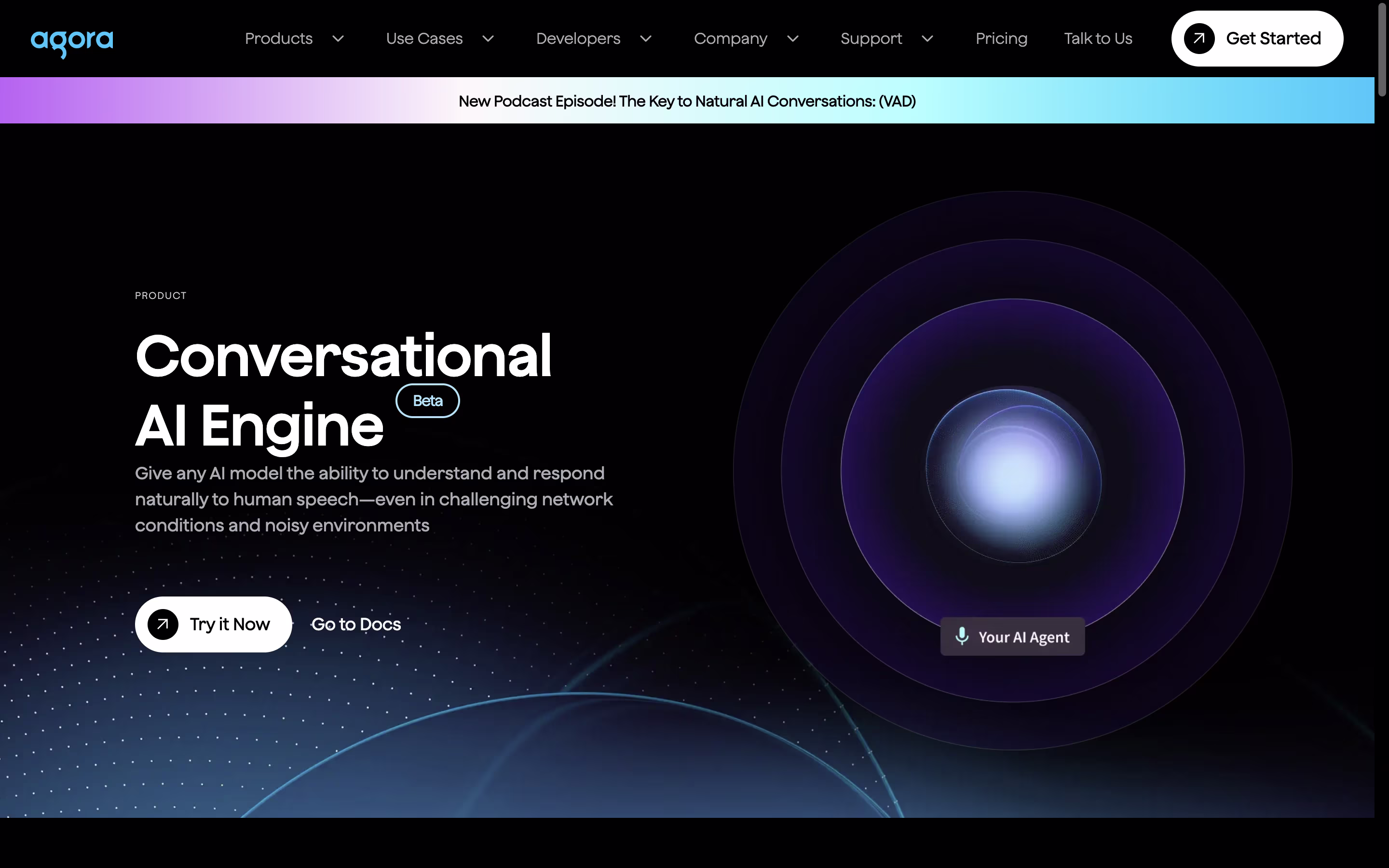Expand the Company chevron
This screenshot has height=868, width=1389.
click(793, 39)
